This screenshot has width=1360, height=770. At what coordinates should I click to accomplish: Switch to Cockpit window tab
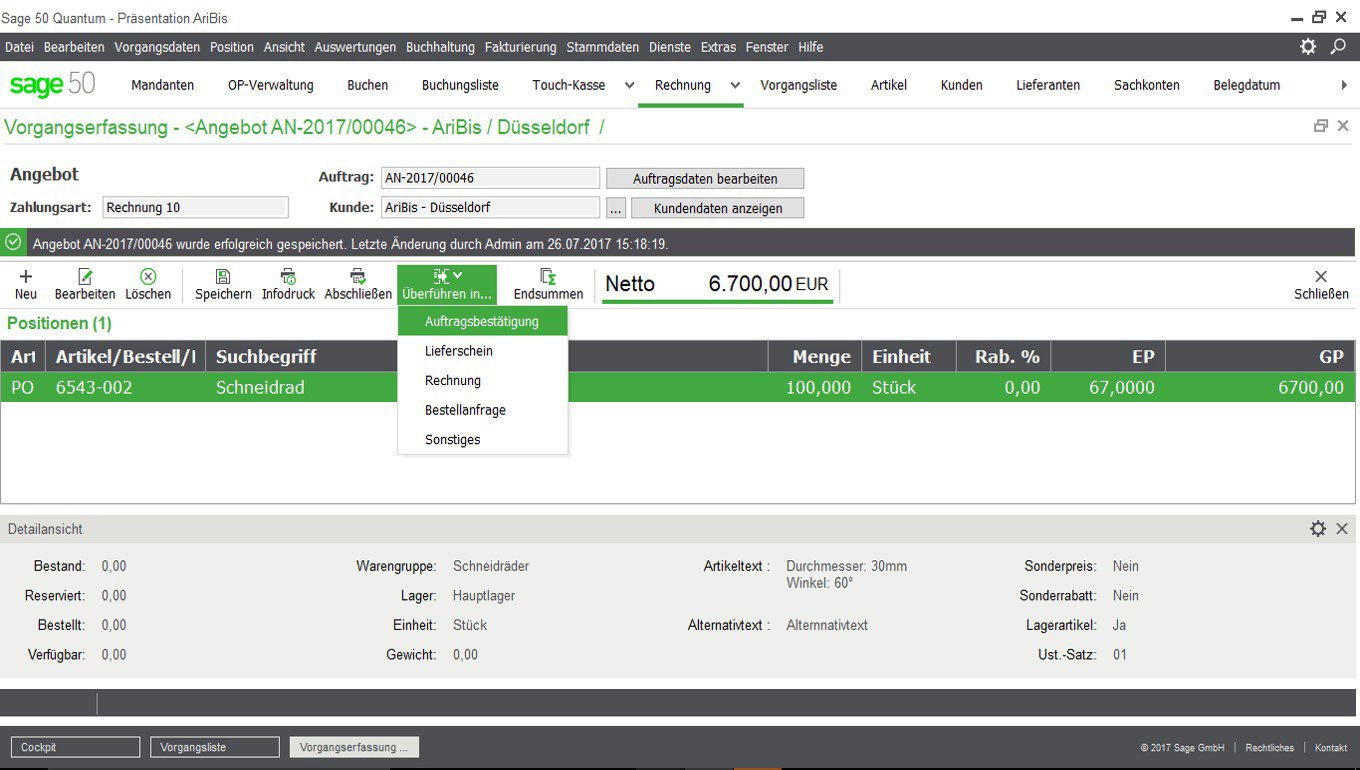coord(75,747)
